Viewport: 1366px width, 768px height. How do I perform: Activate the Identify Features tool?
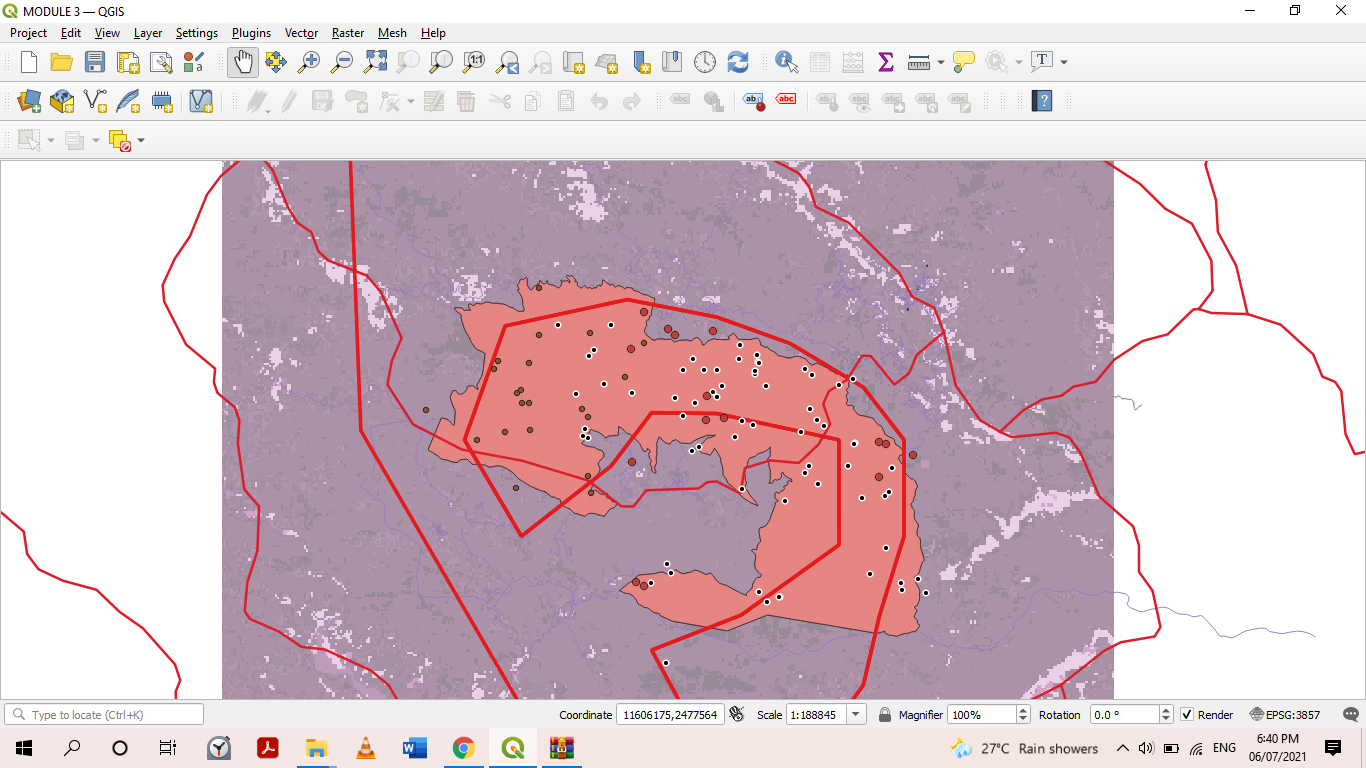coord(787,62)
